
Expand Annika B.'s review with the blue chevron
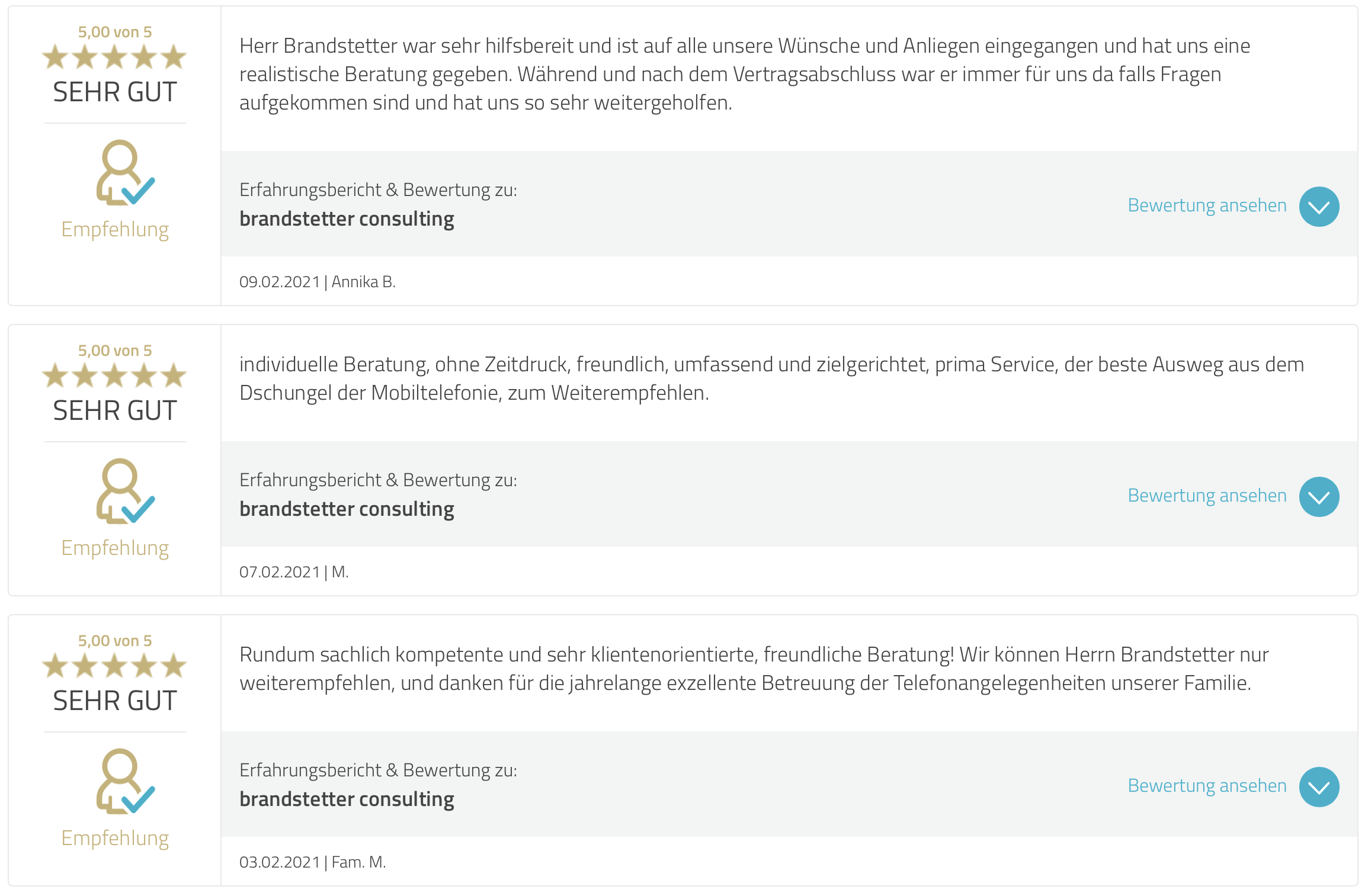pos(1319,206)
